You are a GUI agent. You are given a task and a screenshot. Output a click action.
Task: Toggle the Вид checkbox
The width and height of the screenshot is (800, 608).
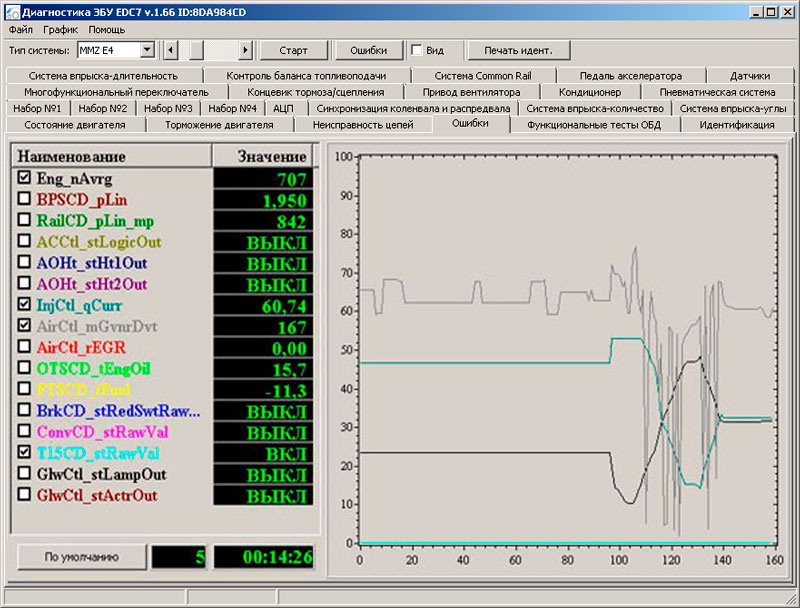(417, 50)
